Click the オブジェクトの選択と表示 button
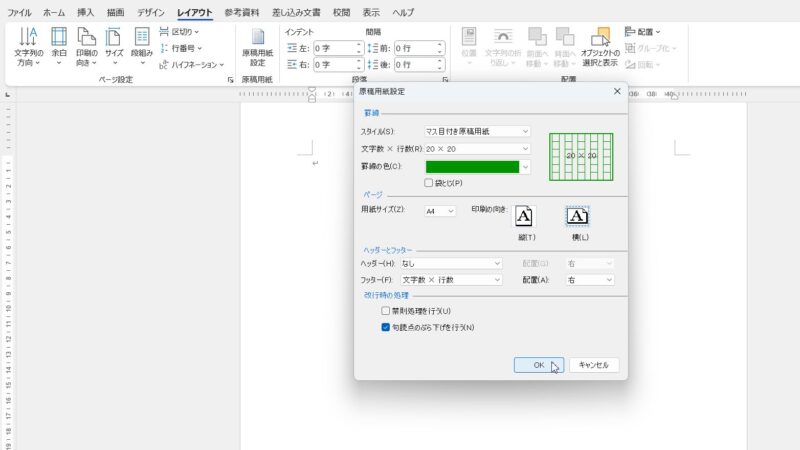This screenshot has height=450, width=800. [600, 47]
